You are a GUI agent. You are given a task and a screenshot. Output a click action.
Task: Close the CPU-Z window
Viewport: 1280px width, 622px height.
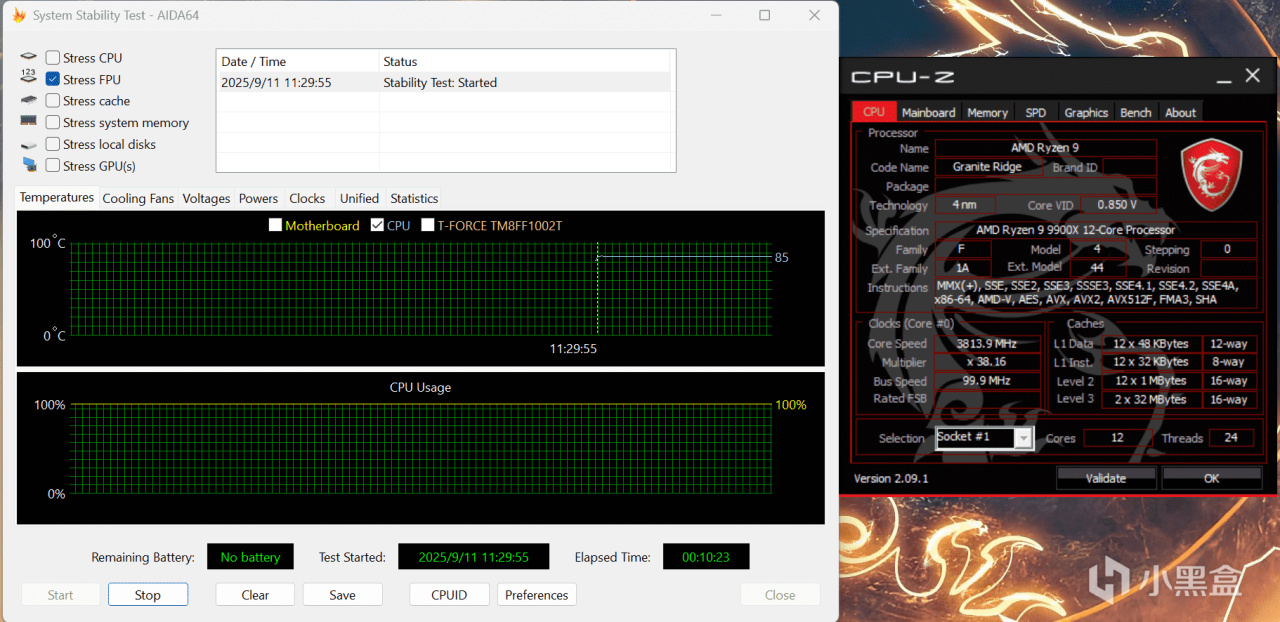pyautogui.click(x=1252, y=76)
